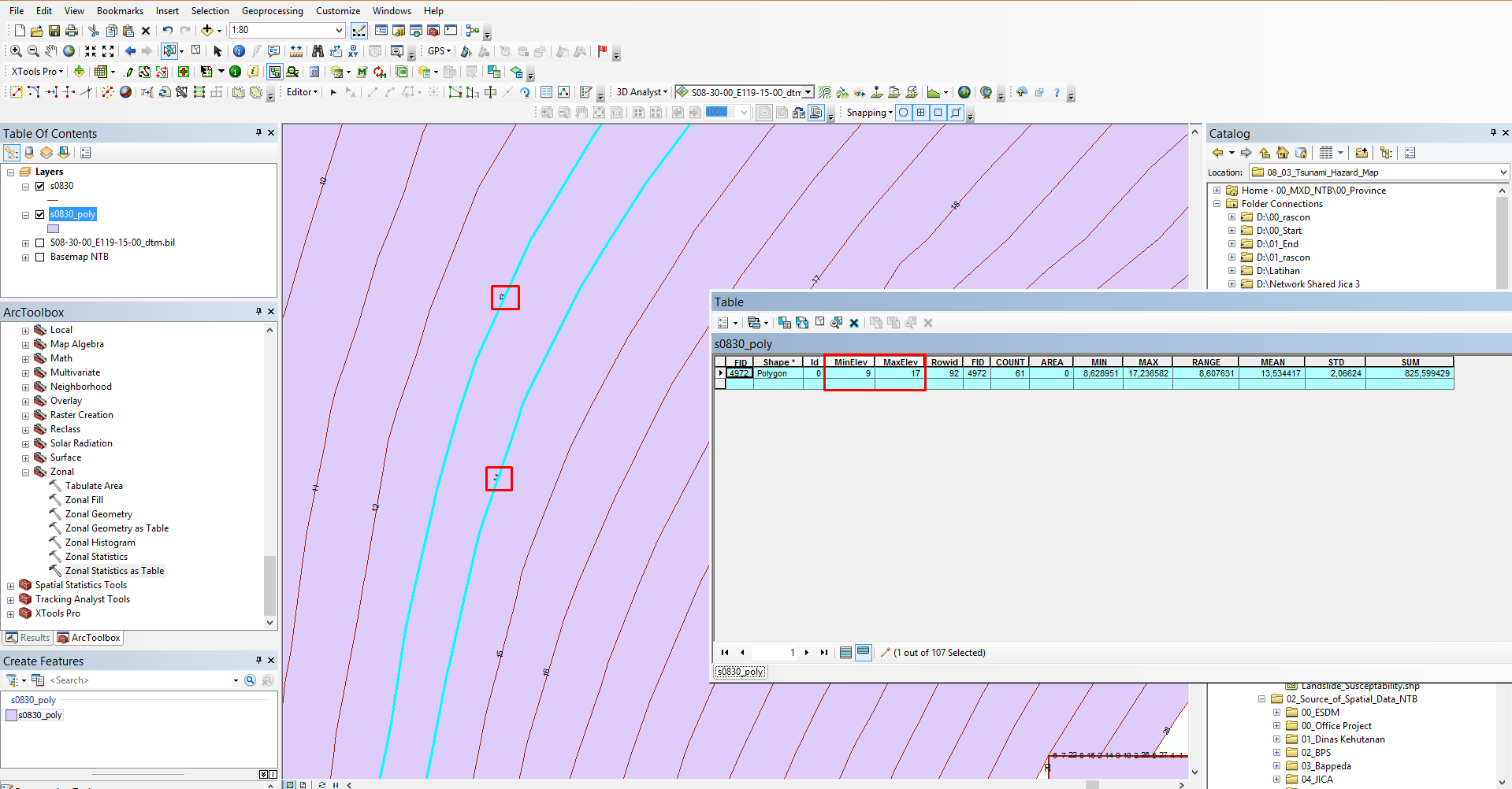
Task: Open the Geoprocessing menu
Action: (x=272, y=11)
